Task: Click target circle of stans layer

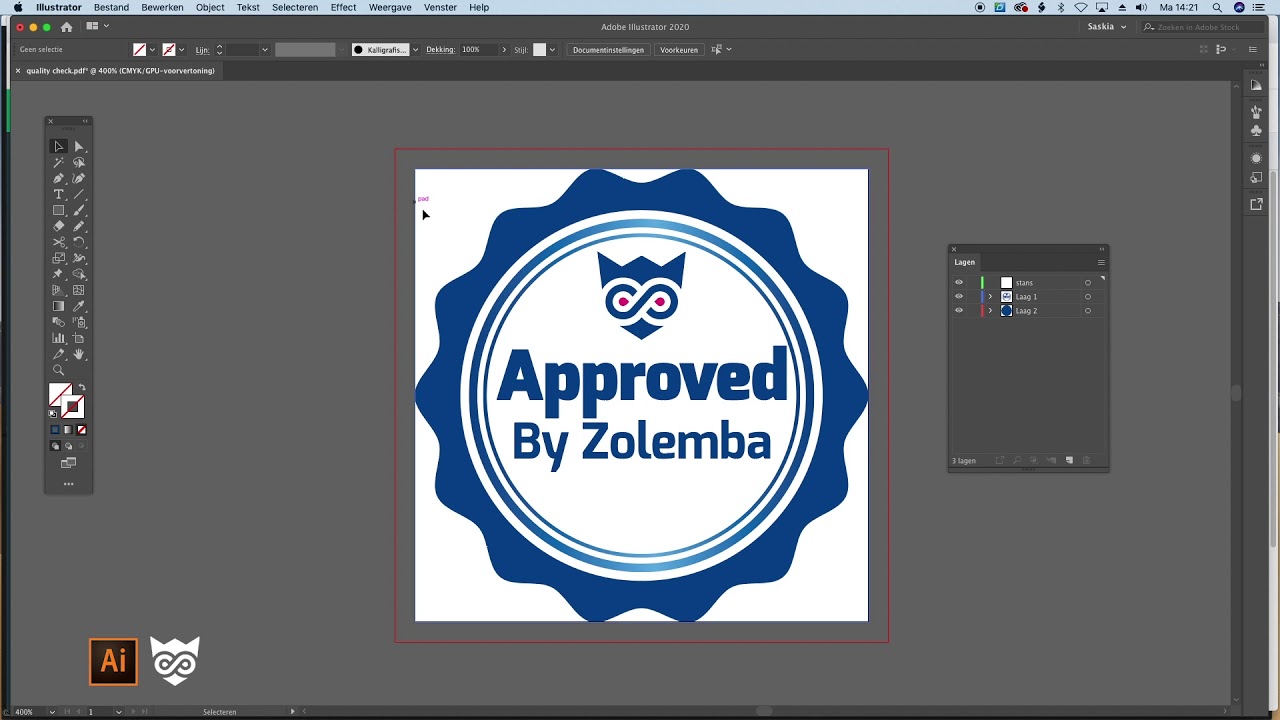Action: point(1088,283)
